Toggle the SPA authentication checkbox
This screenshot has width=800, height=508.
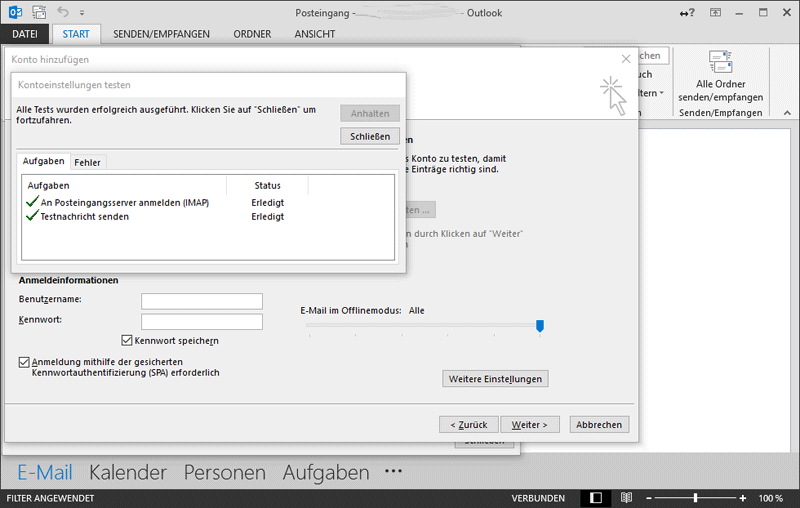tap(25, 362)
